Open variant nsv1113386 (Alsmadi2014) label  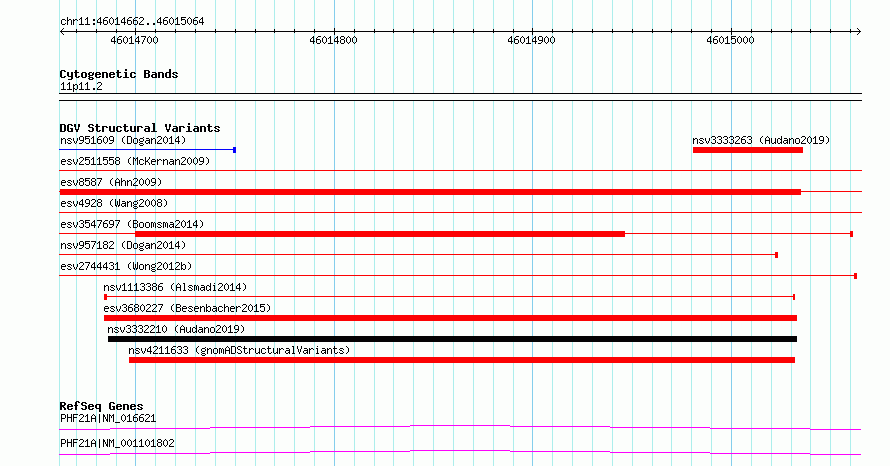(x=175, y=287)
